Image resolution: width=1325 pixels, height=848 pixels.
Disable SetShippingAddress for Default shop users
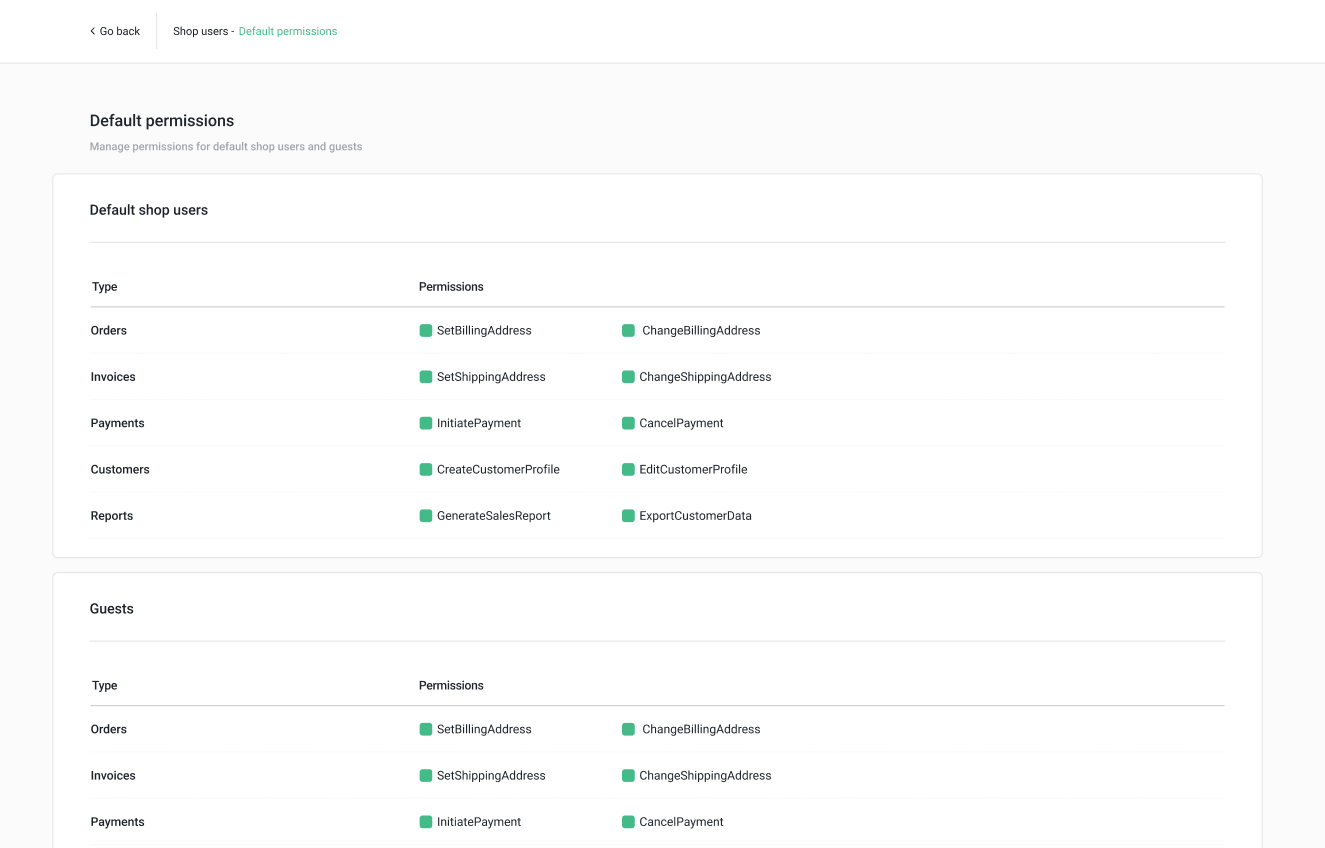426,377
